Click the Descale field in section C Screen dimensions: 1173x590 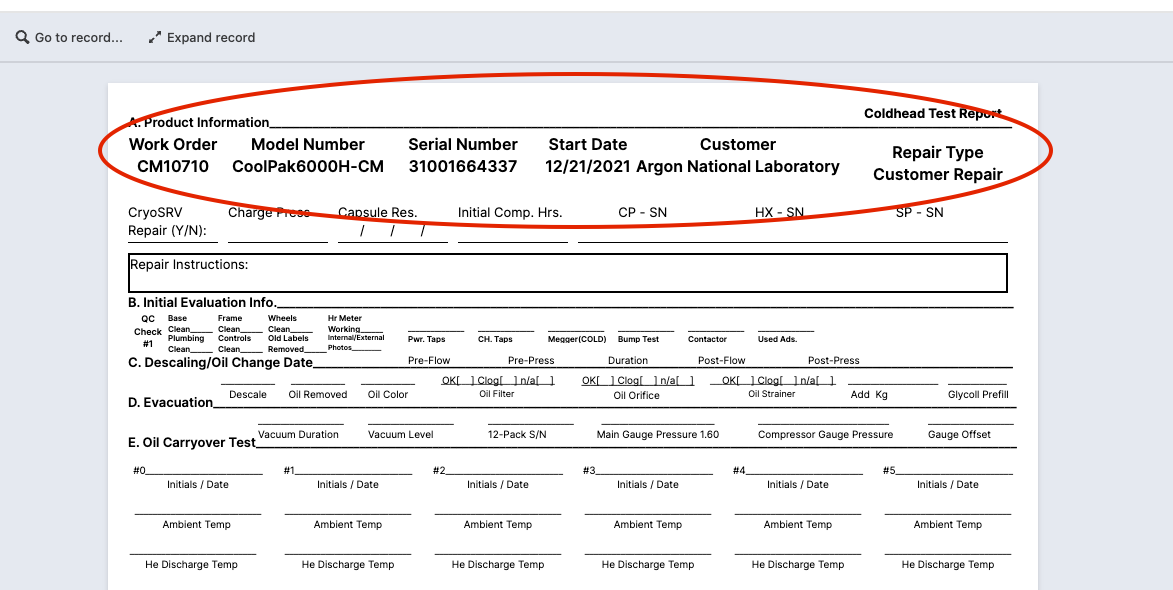[x=246, y=382]
